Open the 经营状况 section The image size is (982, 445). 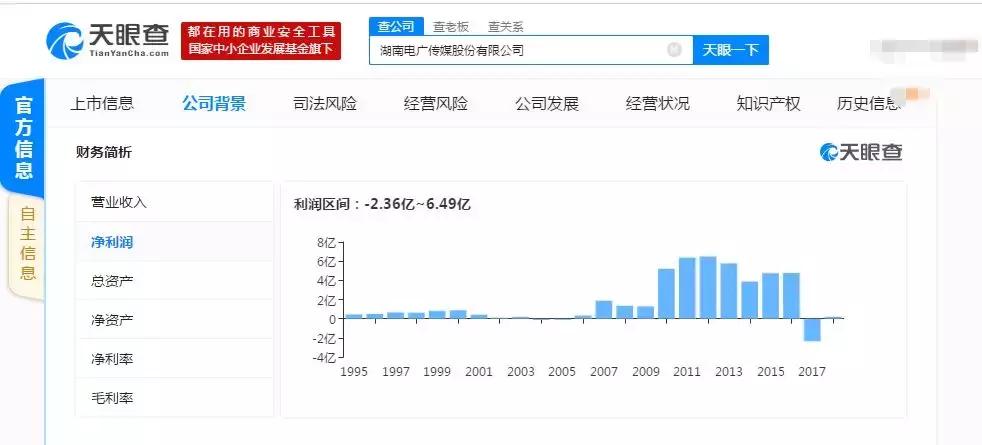[x=658, y=103]
